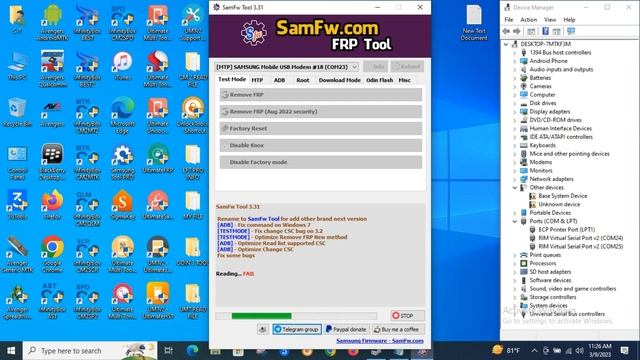
Task: Select the UMTv2 Support wrench icon
Action: coord(193,22)
